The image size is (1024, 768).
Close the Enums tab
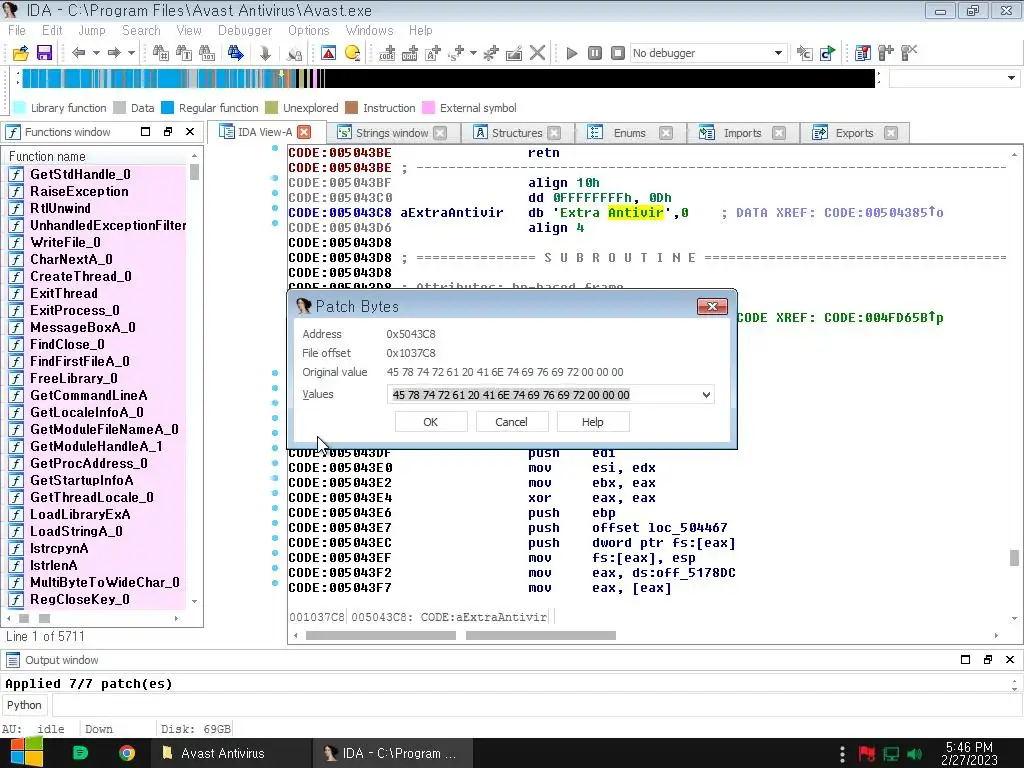(x=665, y=133)
